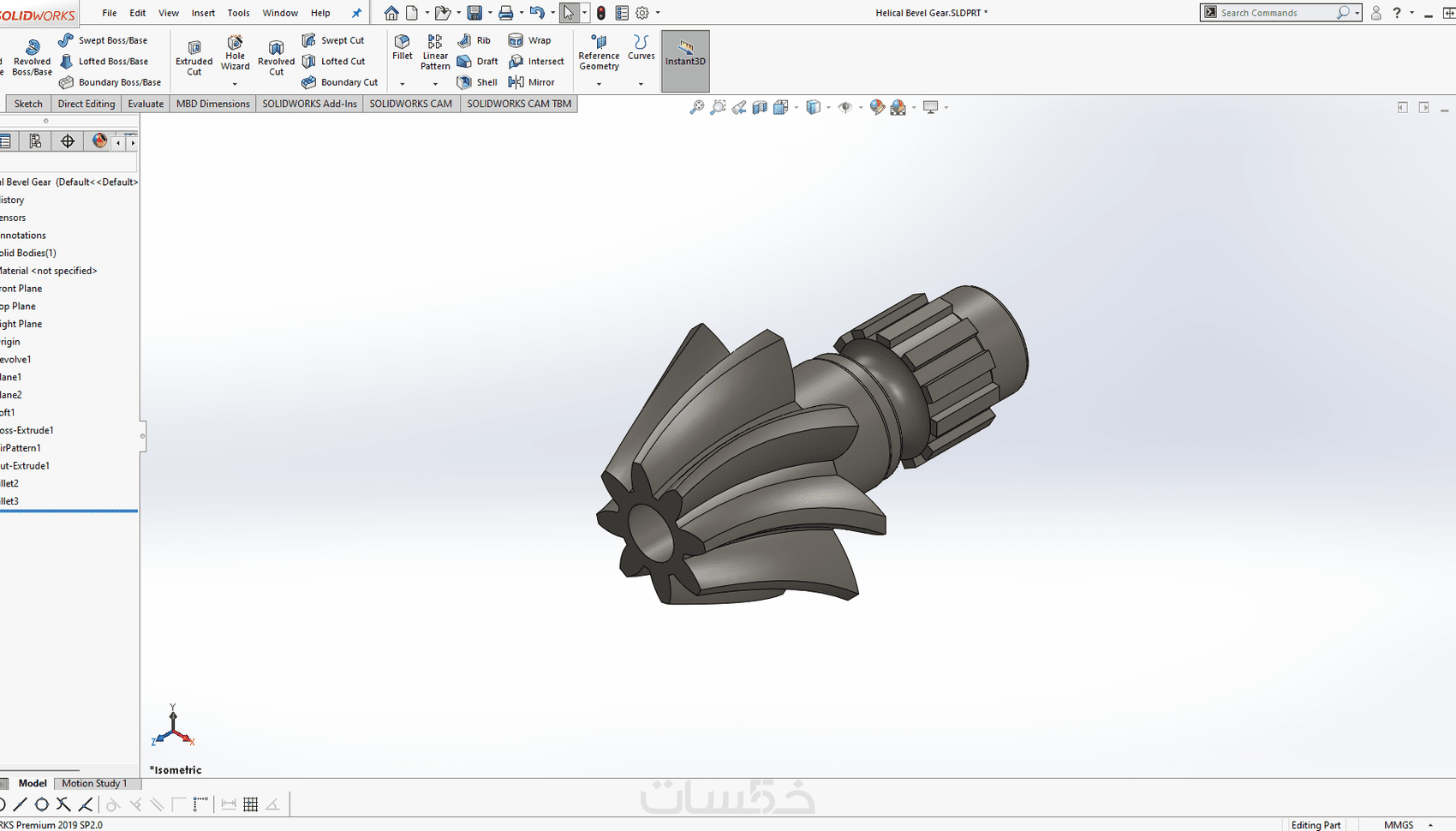This screenshot has height=831, width=1456.
Task: Pick the Boundary Boss/Base tool
Action: tap(110, 82)
